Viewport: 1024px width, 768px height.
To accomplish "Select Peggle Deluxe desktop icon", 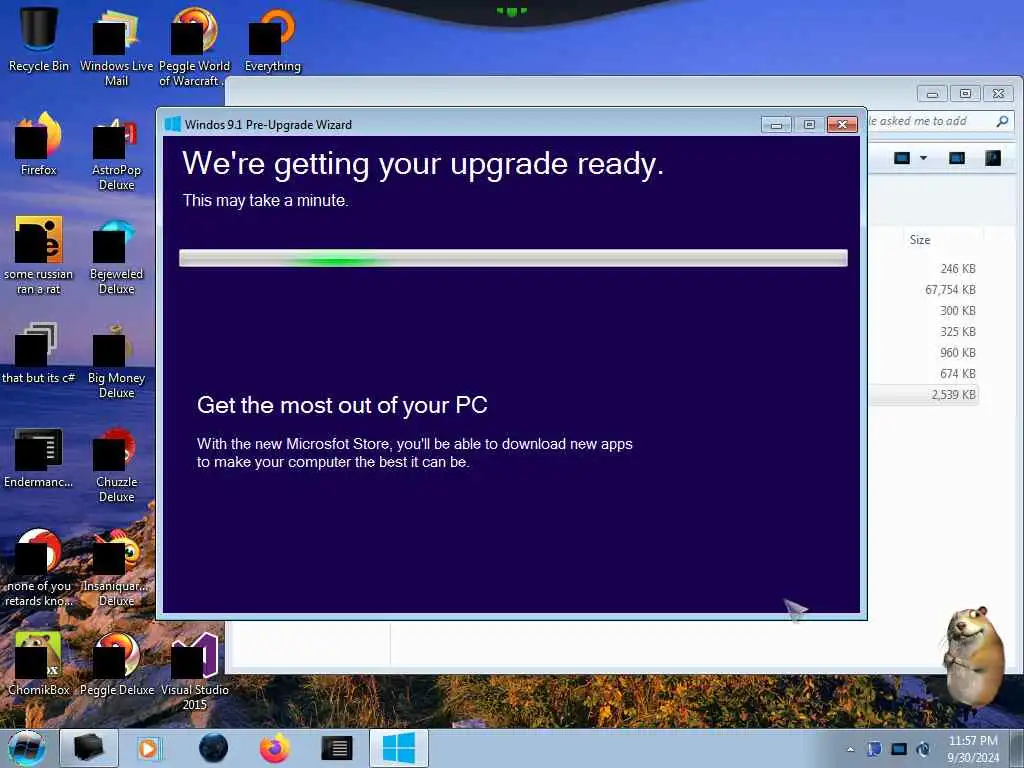I will (116, 663).
